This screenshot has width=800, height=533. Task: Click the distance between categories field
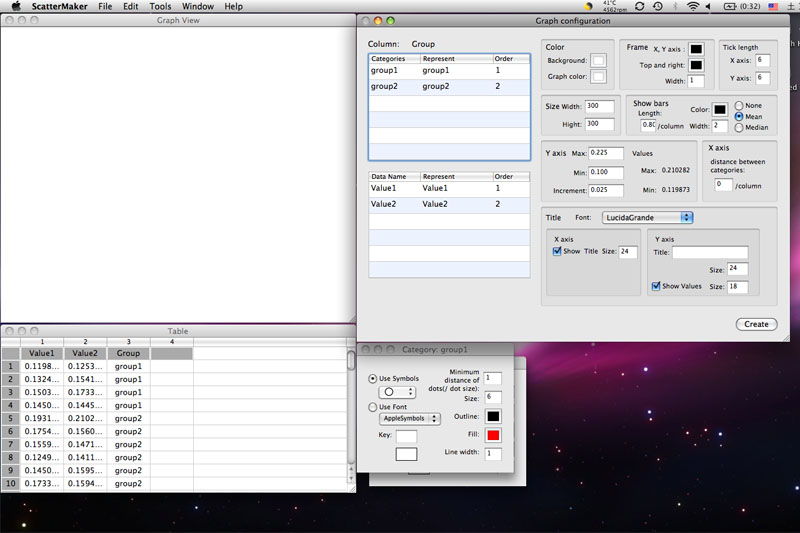point(723,185)
